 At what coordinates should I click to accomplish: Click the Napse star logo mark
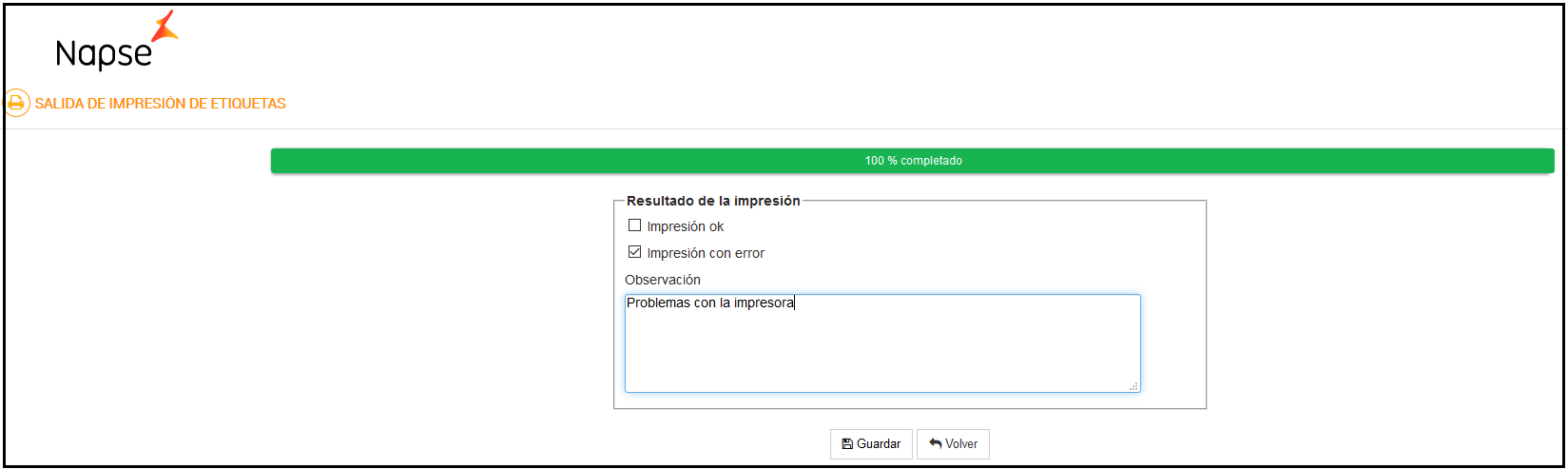click(x=165, y=27)
